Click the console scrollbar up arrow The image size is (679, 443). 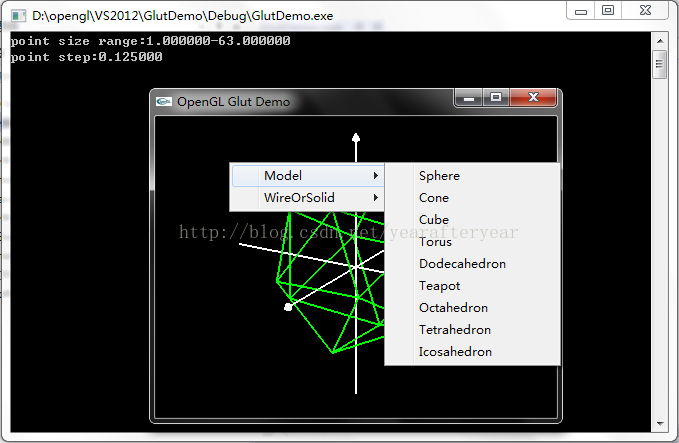(660, 41)
